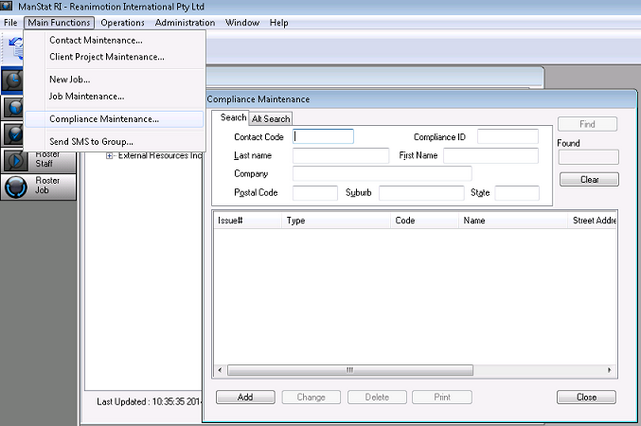Viewport: 641px width, 426px height.
Task: Open New Job from Main Functions menu
Action: (69, 79)
